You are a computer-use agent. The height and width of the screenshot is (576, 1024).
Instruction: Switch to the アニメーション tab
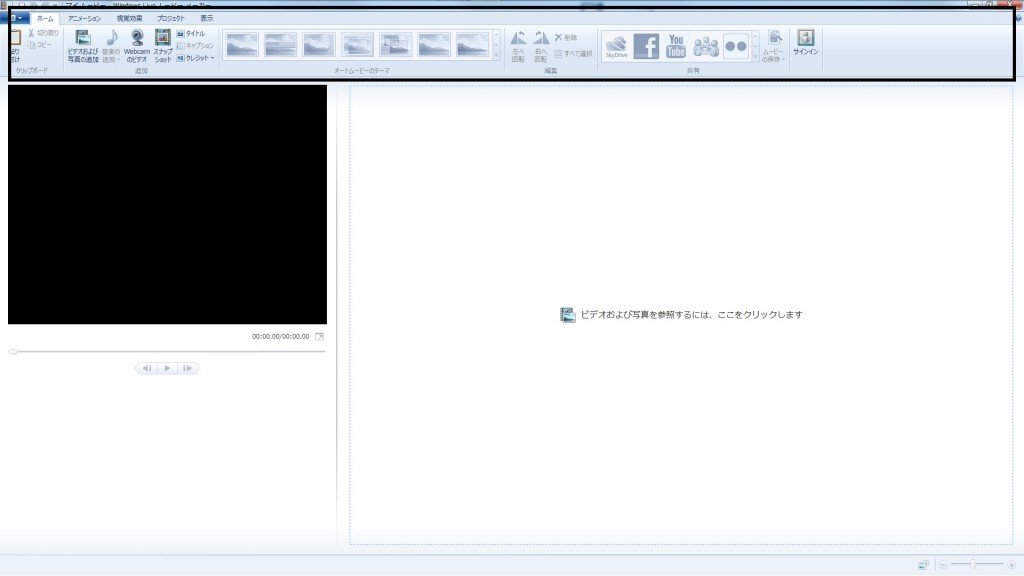click(85, 18)
